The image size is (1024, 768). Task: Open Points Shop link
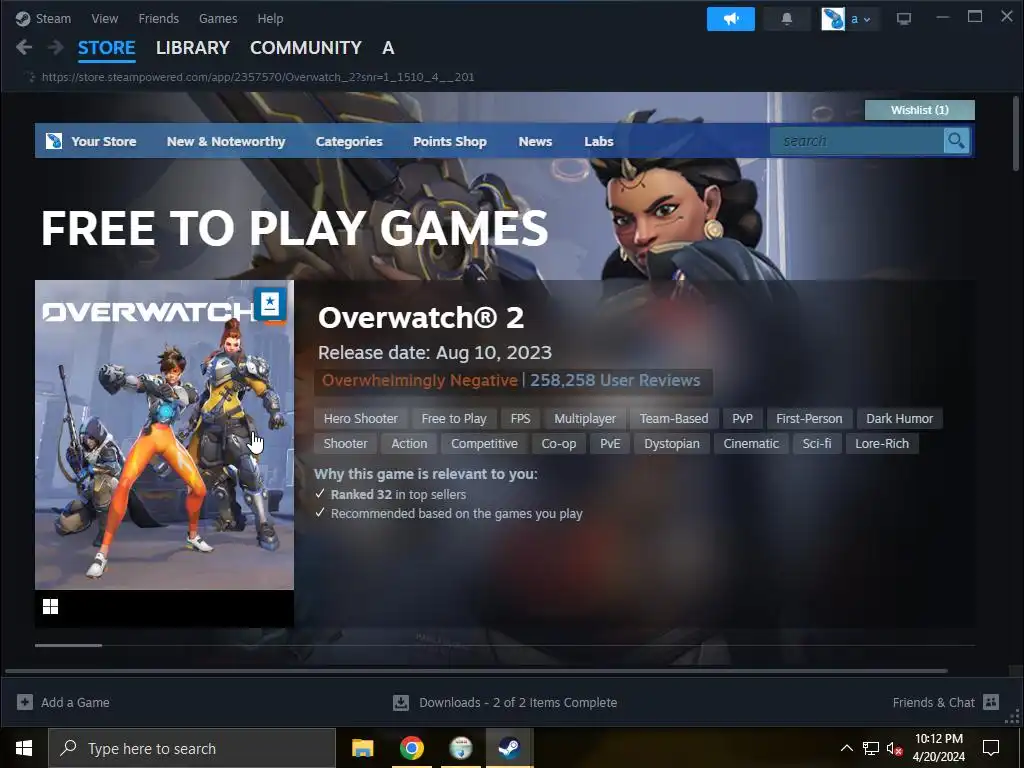tap(449, 141)
